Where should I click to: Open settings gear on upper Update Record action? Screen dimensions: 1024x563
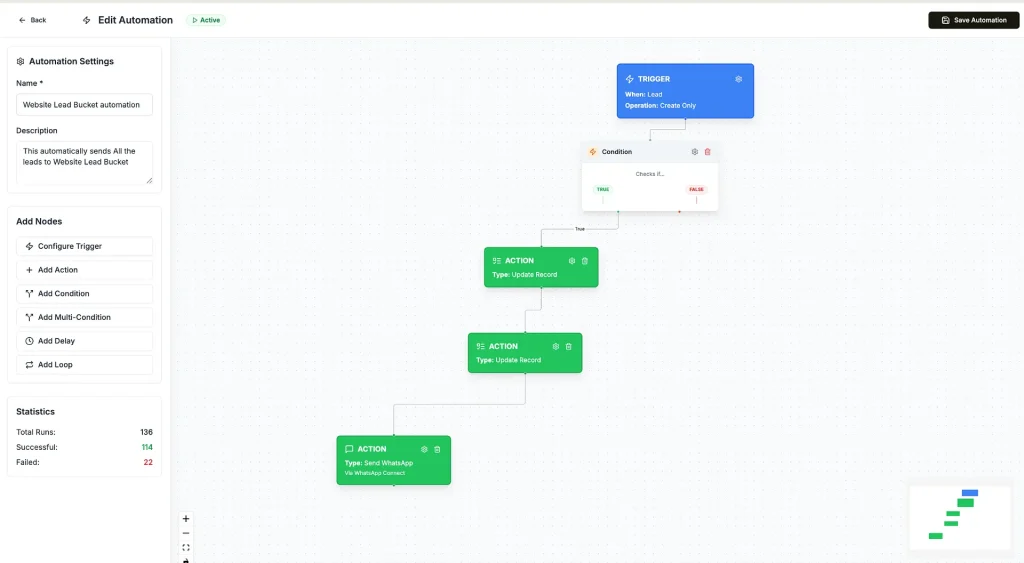click(x=572, y=261)
